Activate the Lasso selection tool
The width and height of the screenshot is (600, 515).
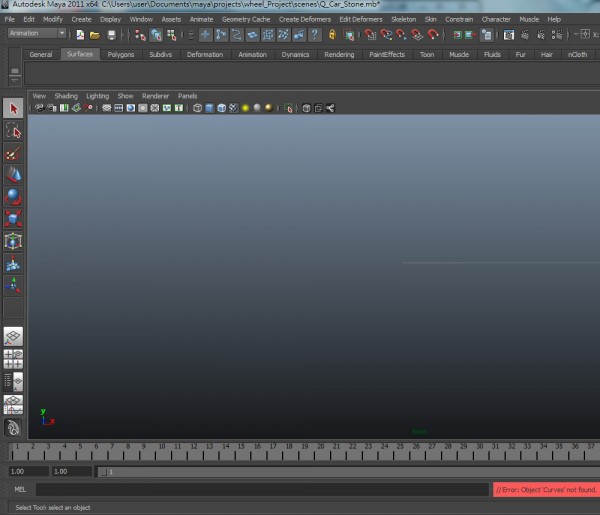(13, 130)
